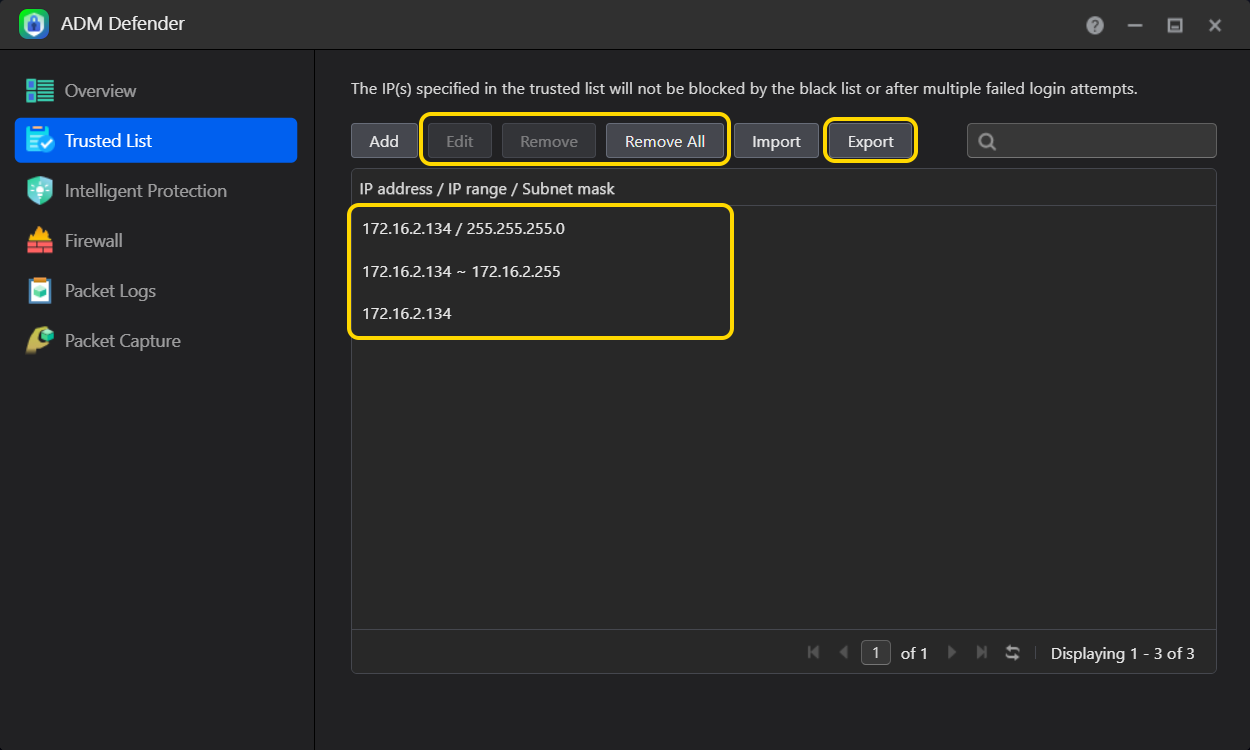This screenshot has width=1250, height=750.
Task: Click the ADM Defender shield logo icon
Action: 34,24
